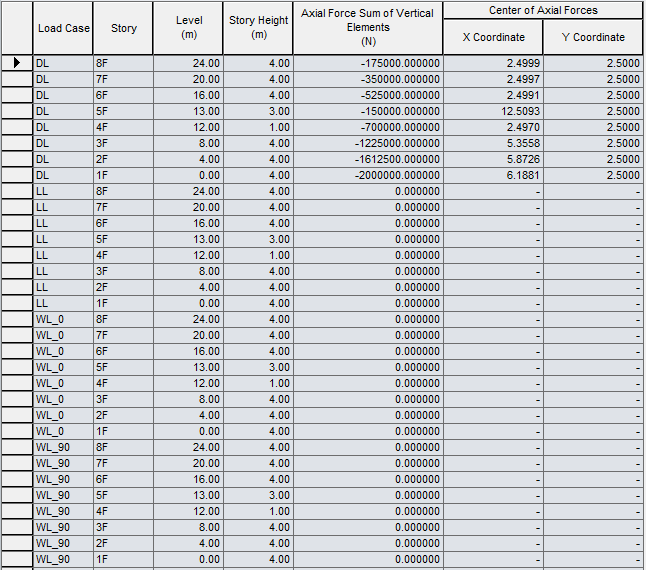Select the Story cell in WL_90 8F row
The width and height of the screenshot is (646, 570).
(x=124, y=447)
